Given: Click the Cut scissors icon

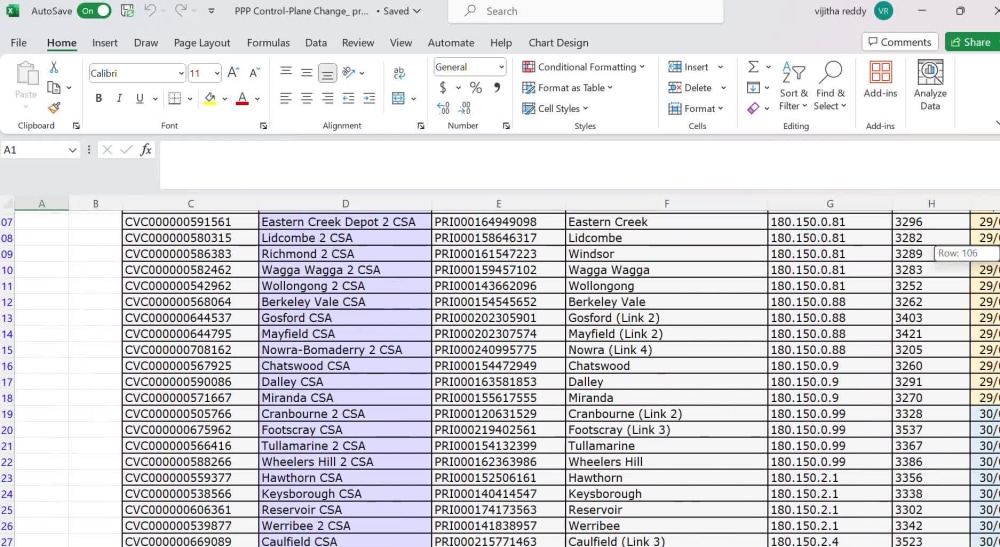Looking at the screenshot, I should pos(54,68).
